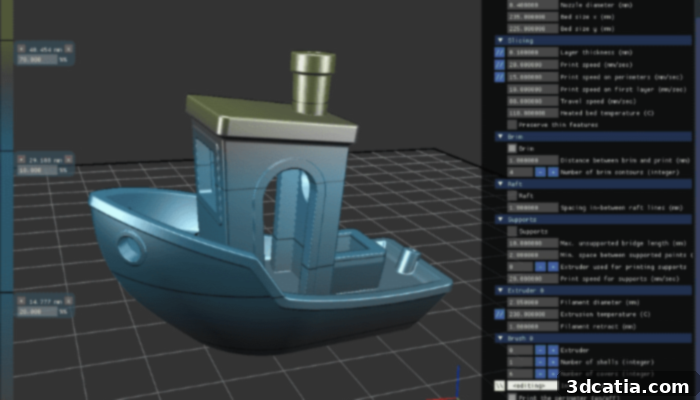Click the X before the 29.103 mm marker

(21, 159)
